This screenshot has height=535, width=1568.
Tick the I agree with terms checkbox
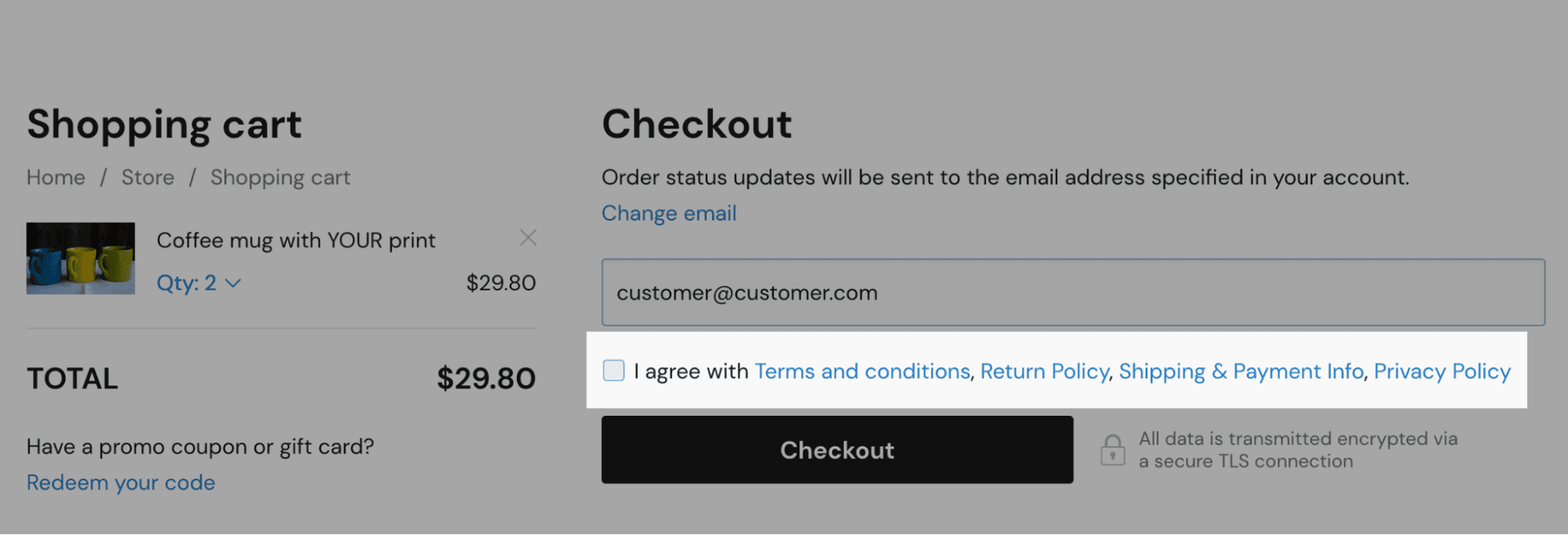tap(614, 371)
